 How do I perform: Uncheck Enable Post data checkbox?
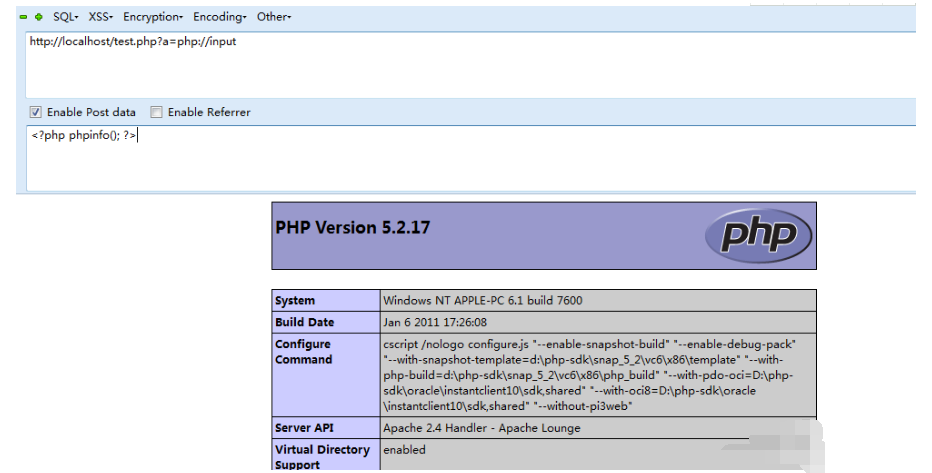[35, 112]
